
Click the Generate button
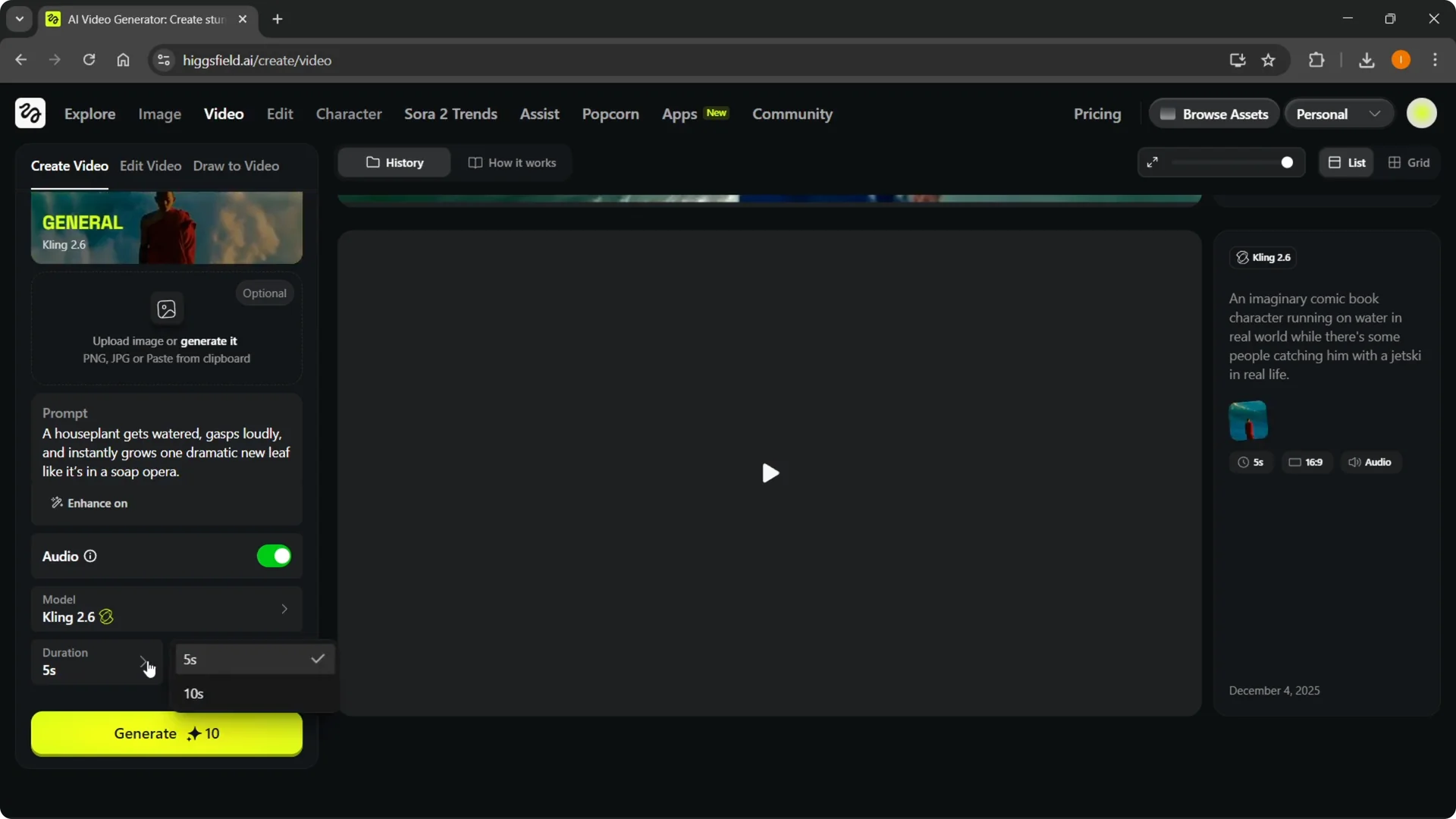point(166,733)
